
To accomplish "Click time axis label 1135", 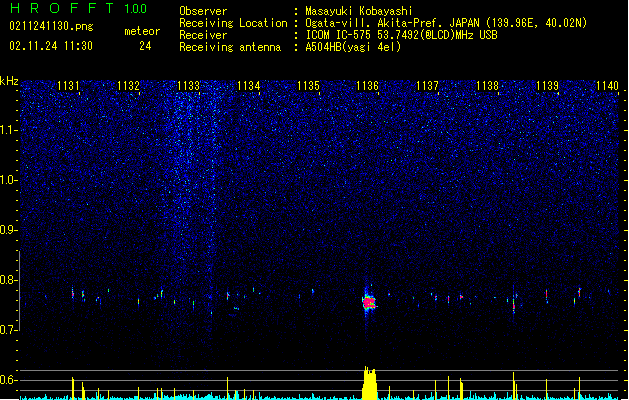I will tap(308, 85).
